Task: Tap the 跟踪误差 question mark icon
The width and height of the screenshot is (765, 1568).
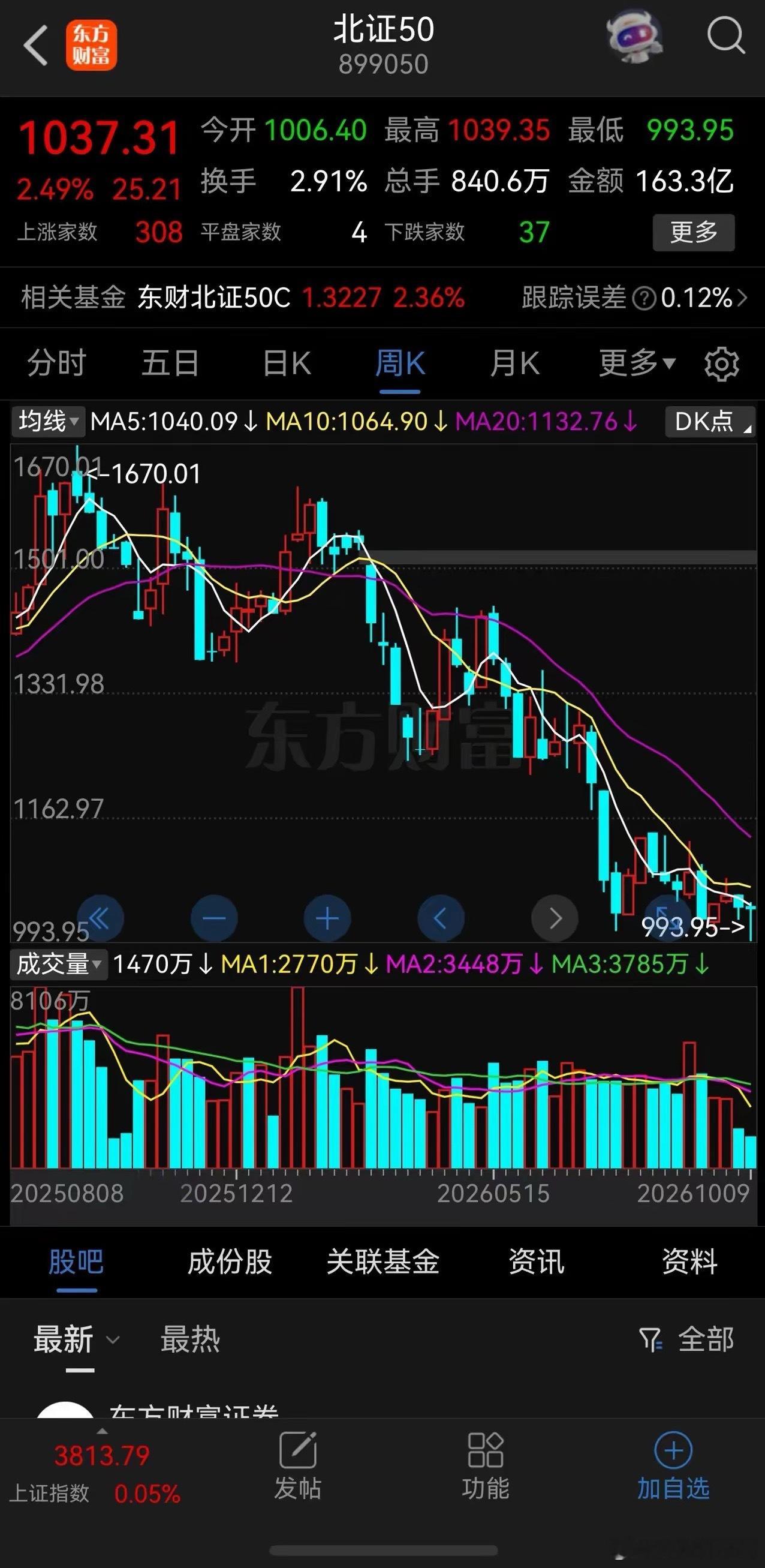Action: pos(644,298)
